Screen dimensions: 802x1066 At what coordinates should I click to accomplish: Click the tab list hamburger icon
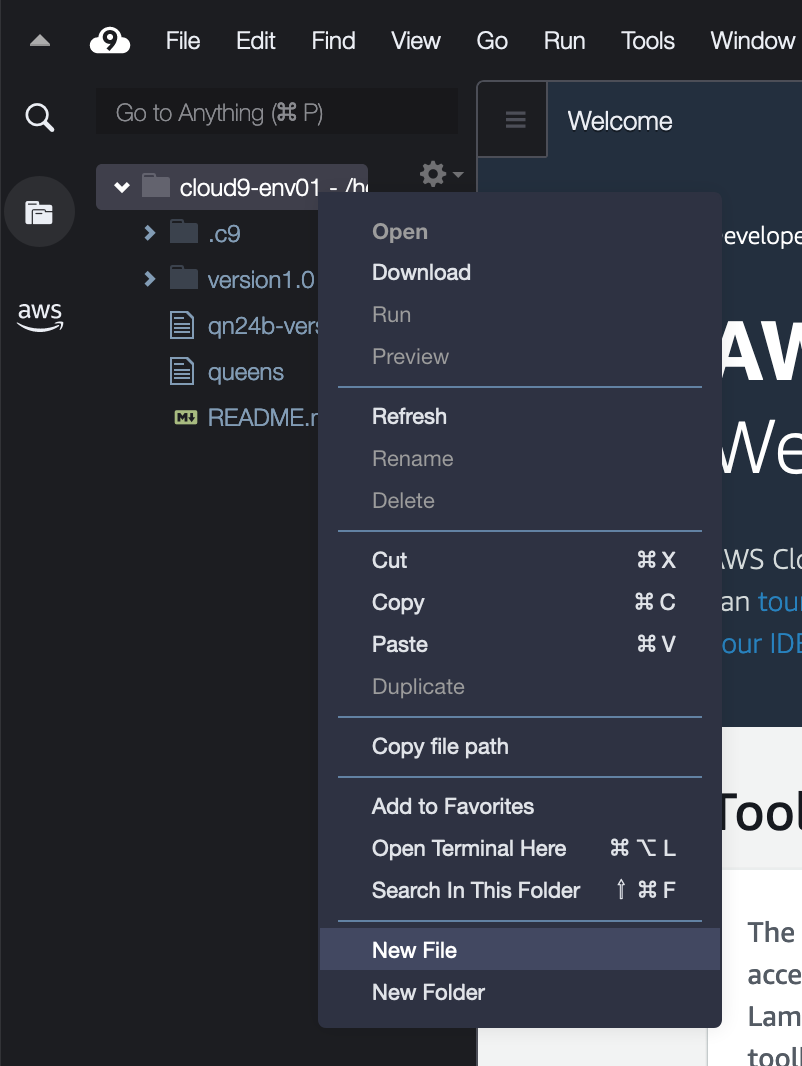[x=515, y=120]
